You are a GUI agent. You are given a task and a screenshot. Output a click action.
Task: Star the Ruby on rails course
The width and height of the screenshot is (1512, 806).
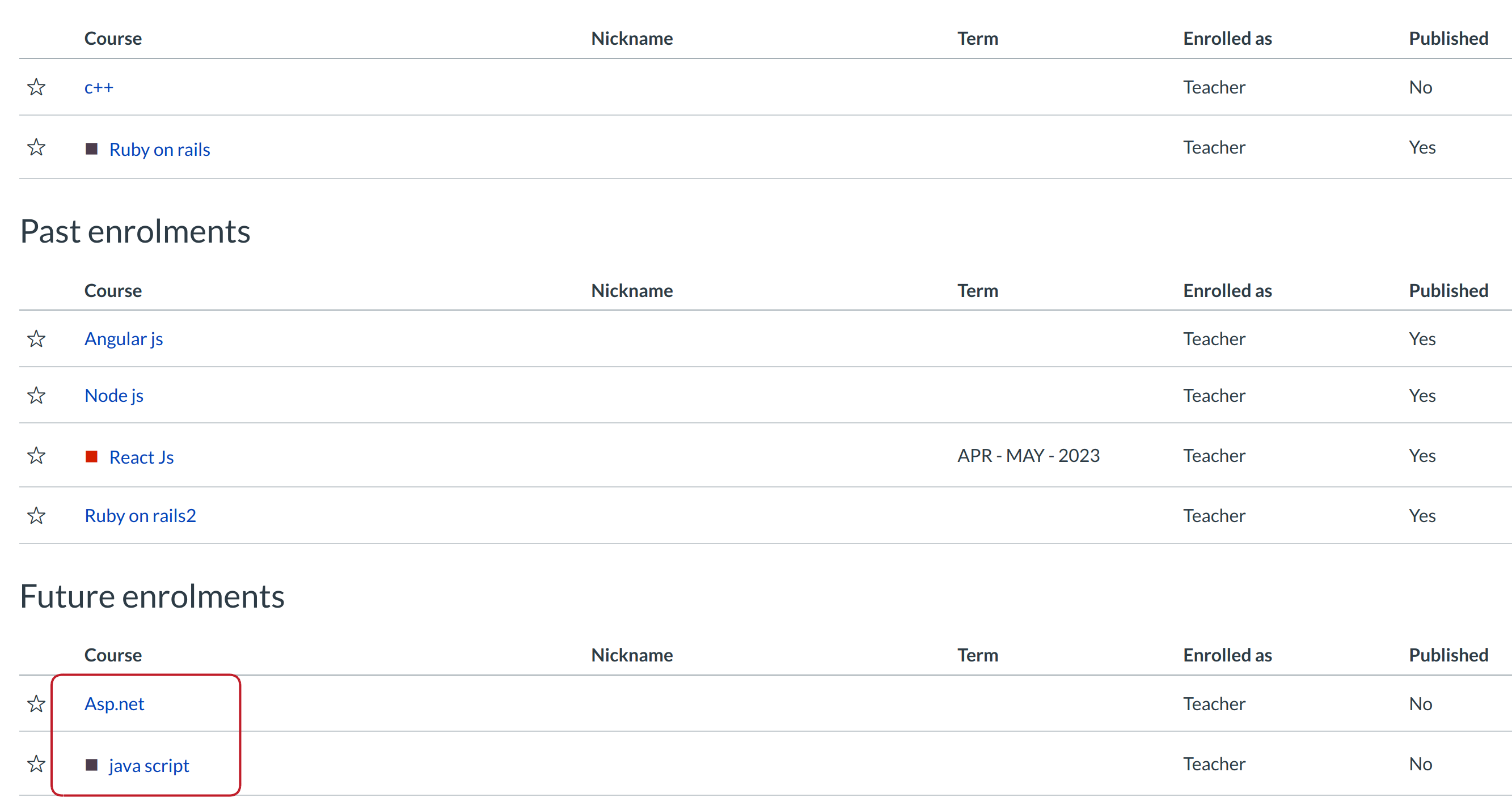click(36, 147)
